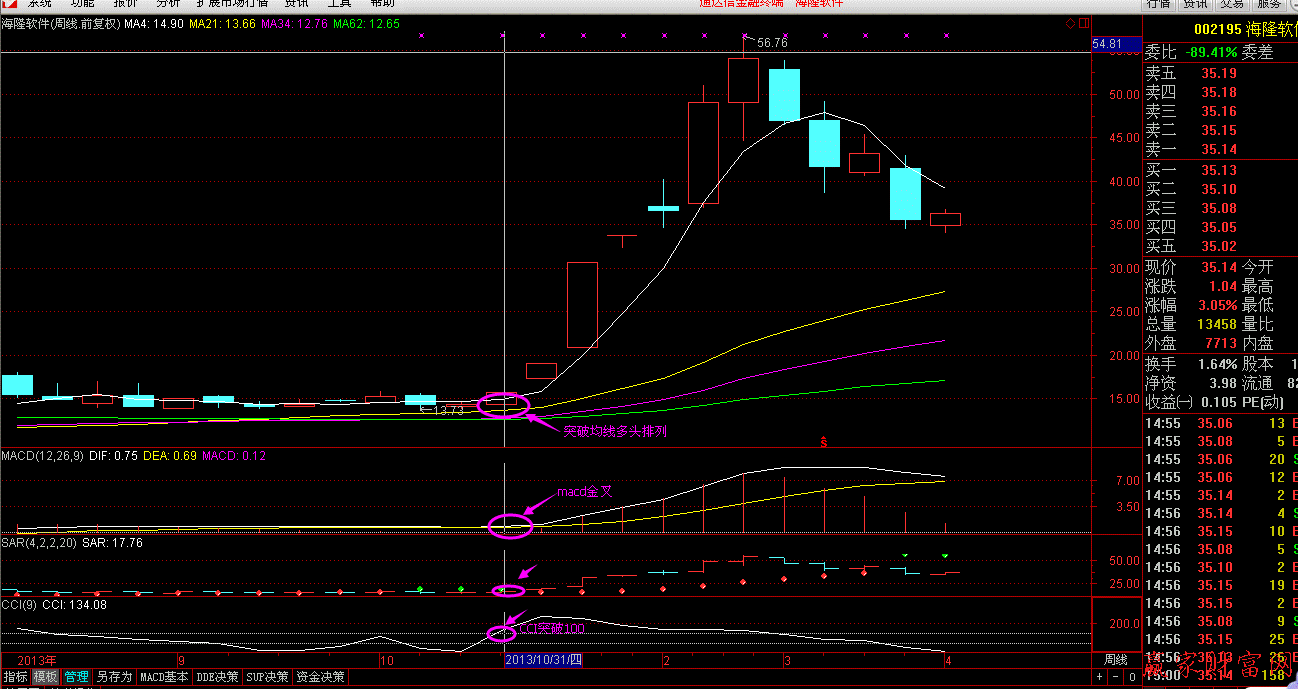Screen dimensions: 1298x689
Task: Click the 卖一 price 35.14 in the order book
Action: click(x=1219, y=149)
